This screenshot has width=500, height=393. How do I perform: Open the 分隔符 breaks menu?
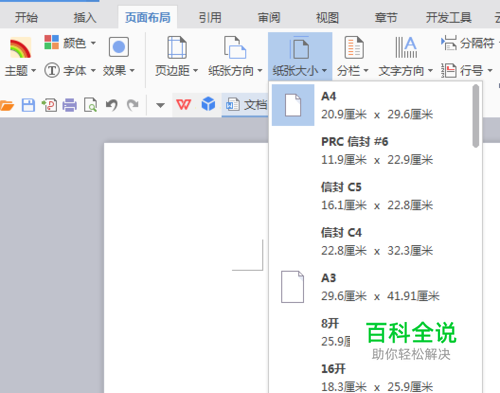pyautogui.click(x=470, y=43)
